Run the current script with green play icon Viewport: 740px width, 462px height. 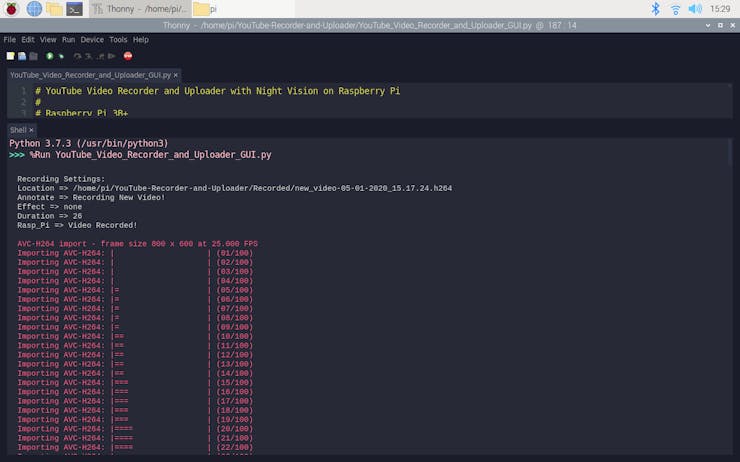point(50,56)
